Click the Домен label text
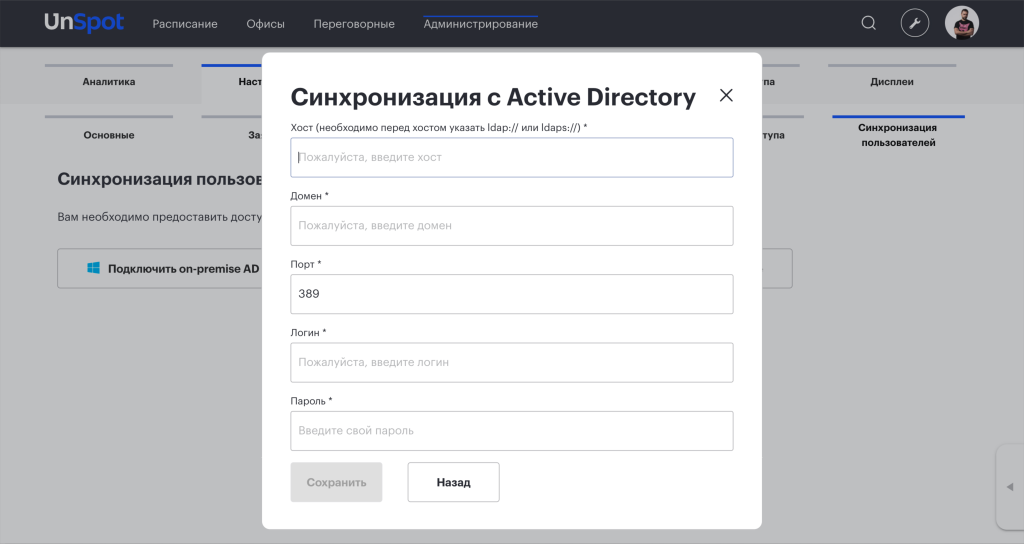This screenshot has height=544, width=1024. tap(310, 196)
